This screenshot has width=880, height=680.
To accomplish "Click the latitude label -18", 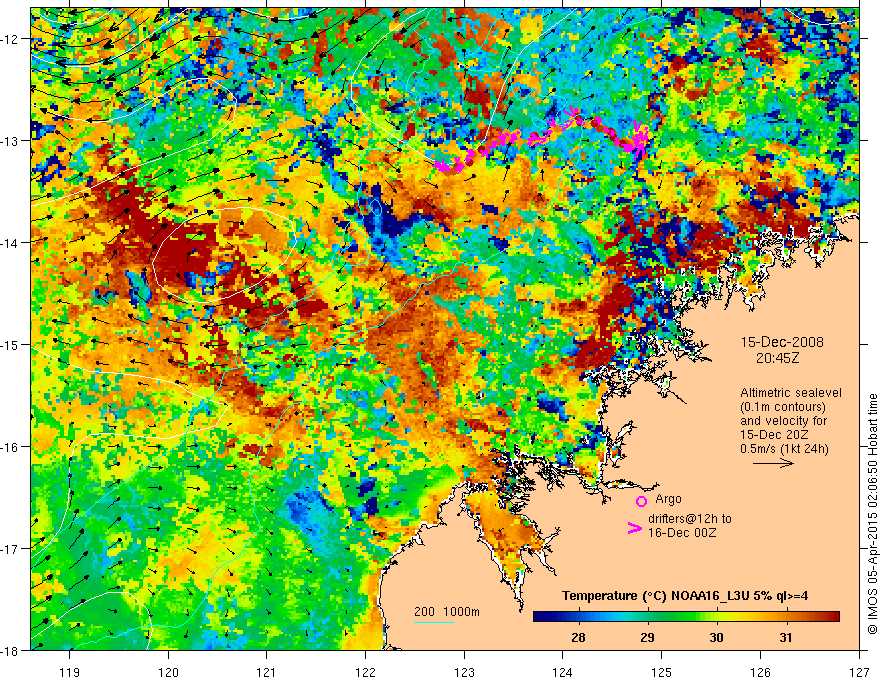I will point(11,650).
